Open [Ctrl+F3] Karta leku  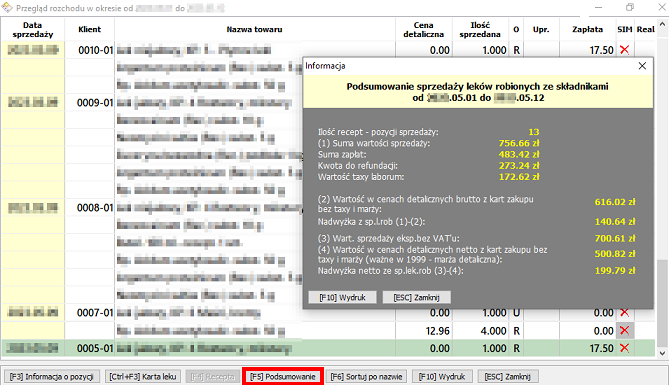click(x=143, y=376)
